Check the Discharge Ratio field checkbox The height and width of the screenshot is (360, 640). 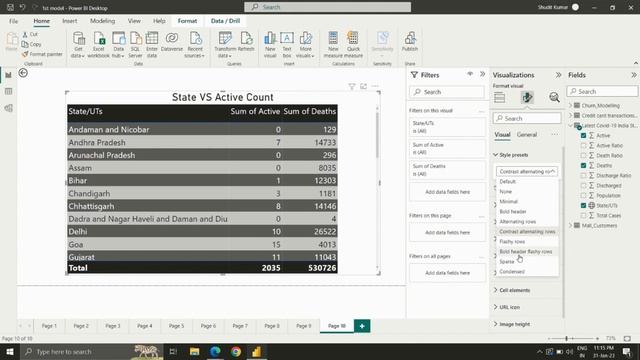pos(583,176)
